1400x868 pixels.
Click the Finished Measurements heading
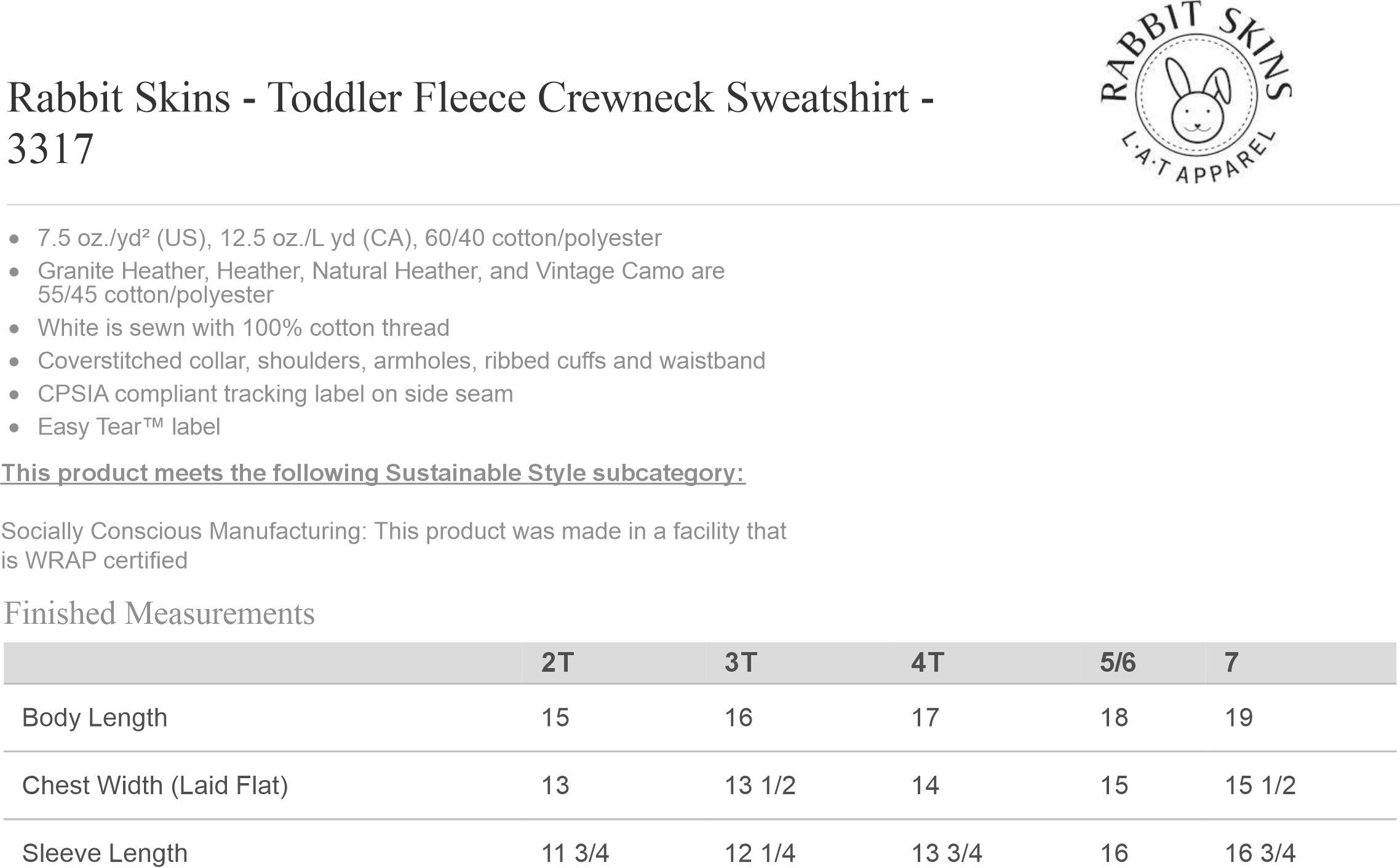tap(159, 613)
